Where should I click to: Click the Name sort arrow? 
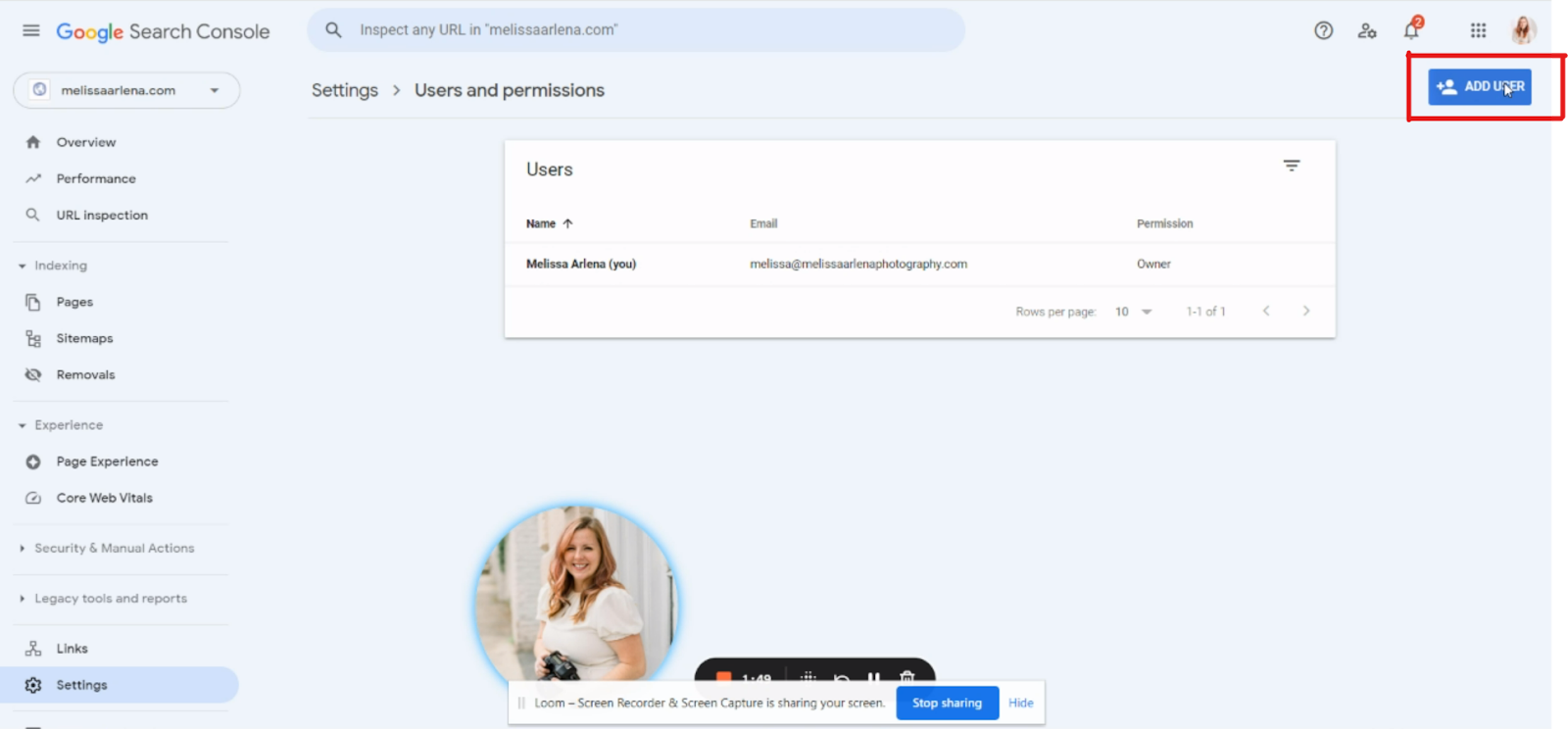click(567, 223)
